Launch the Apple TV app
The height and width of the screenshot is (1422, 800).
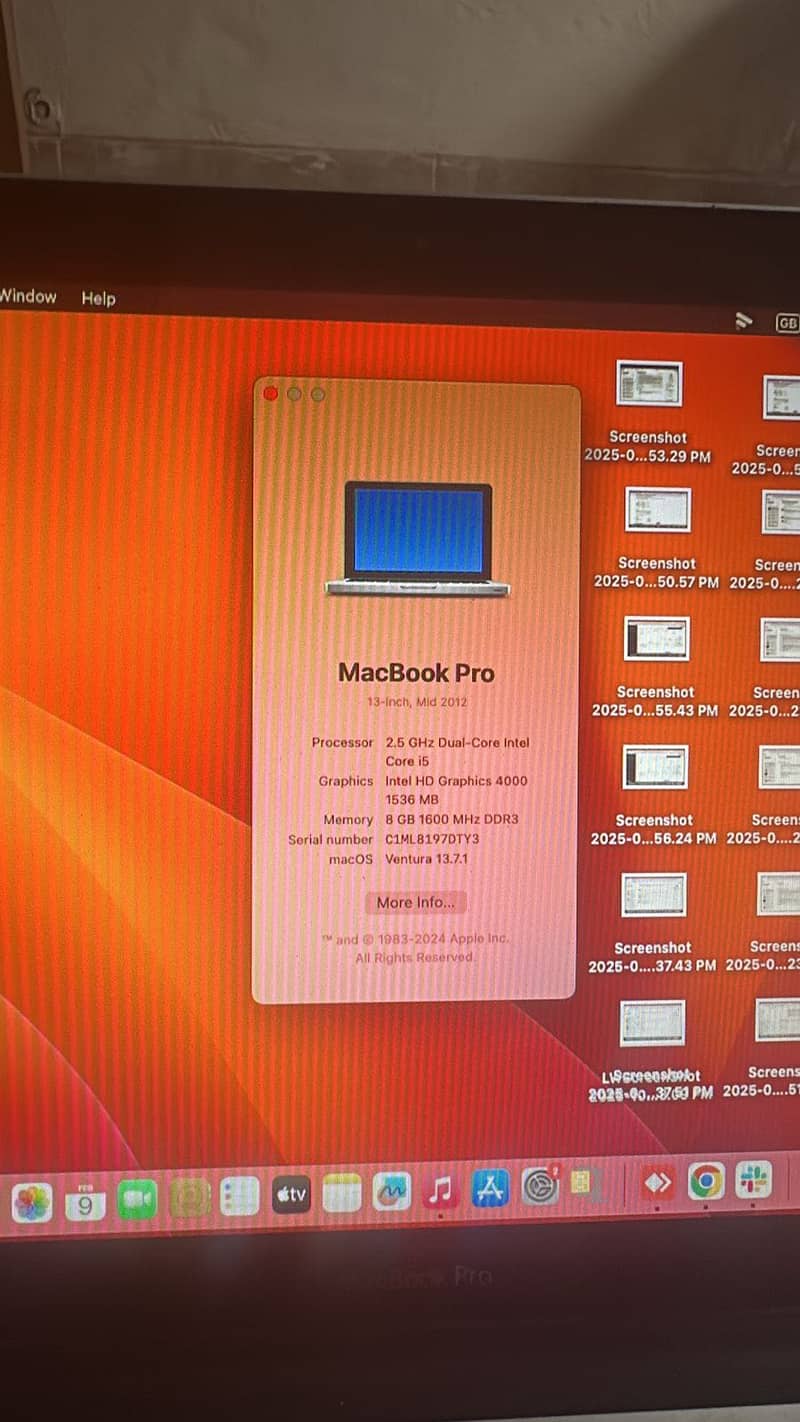tap(291, 1194)
